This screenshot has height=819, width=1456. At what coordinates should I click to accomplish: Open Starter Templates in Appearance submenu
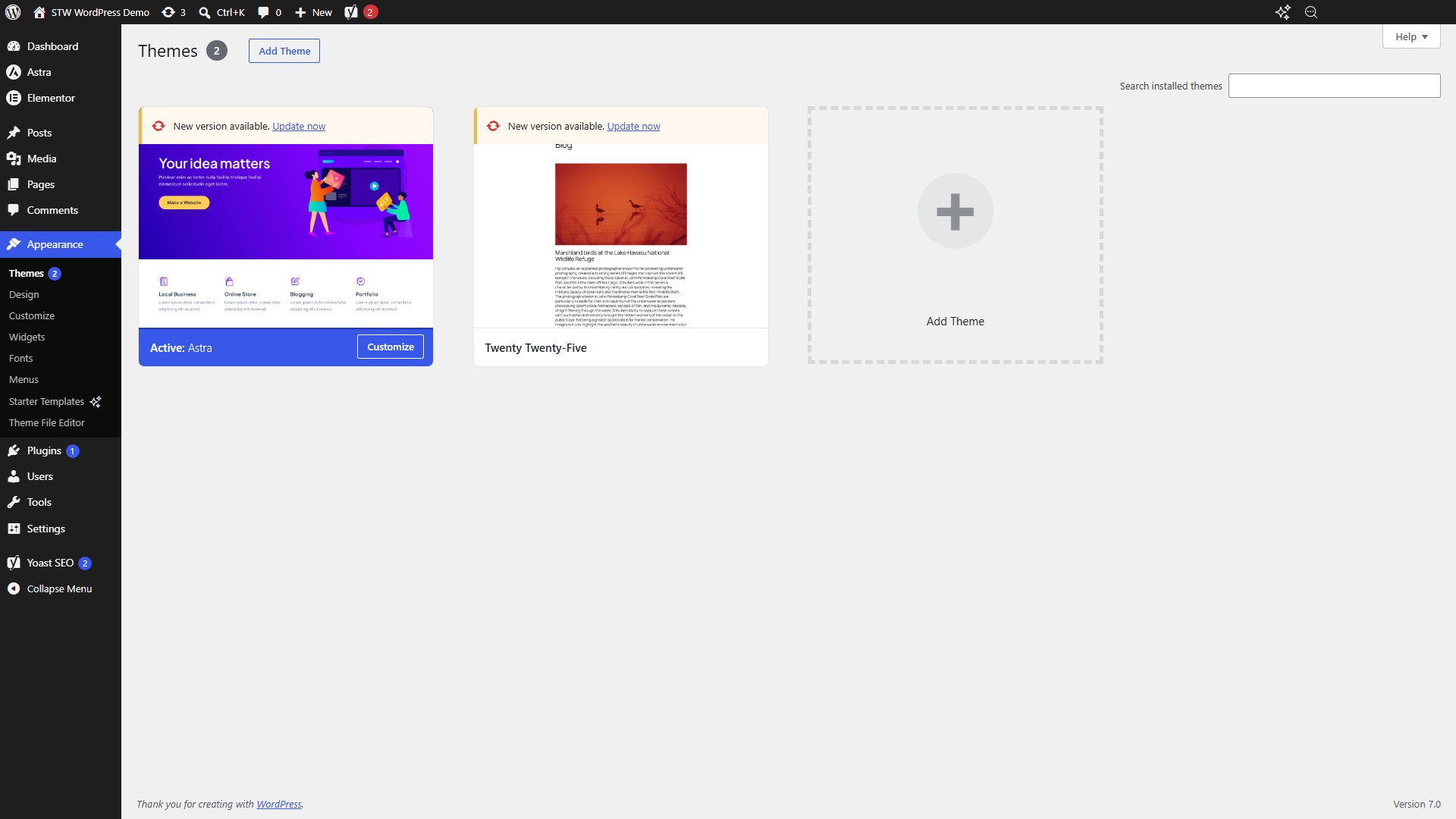tap(46, 401)
